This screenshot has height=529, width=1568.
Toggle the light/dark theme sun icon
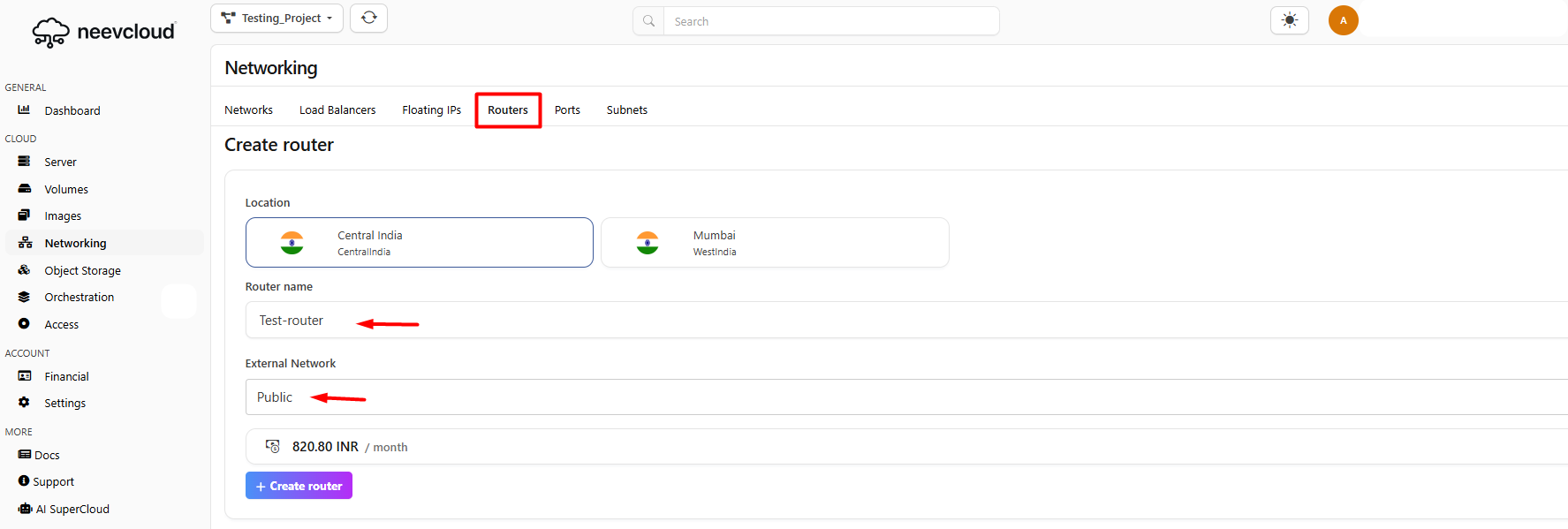1289,20
